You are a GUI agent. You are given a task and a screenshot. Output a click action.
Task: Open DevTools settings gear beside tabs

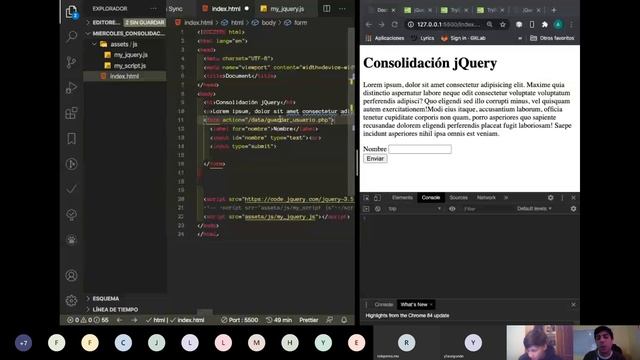pyautogui.click(x=551, y=198)
